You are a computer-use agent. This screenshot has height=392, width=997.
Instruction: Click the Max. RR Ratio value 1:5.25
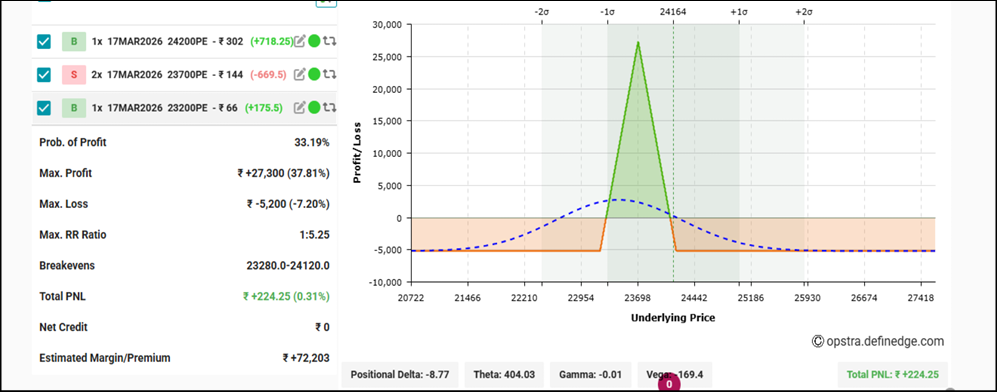(x=315, y=235)
